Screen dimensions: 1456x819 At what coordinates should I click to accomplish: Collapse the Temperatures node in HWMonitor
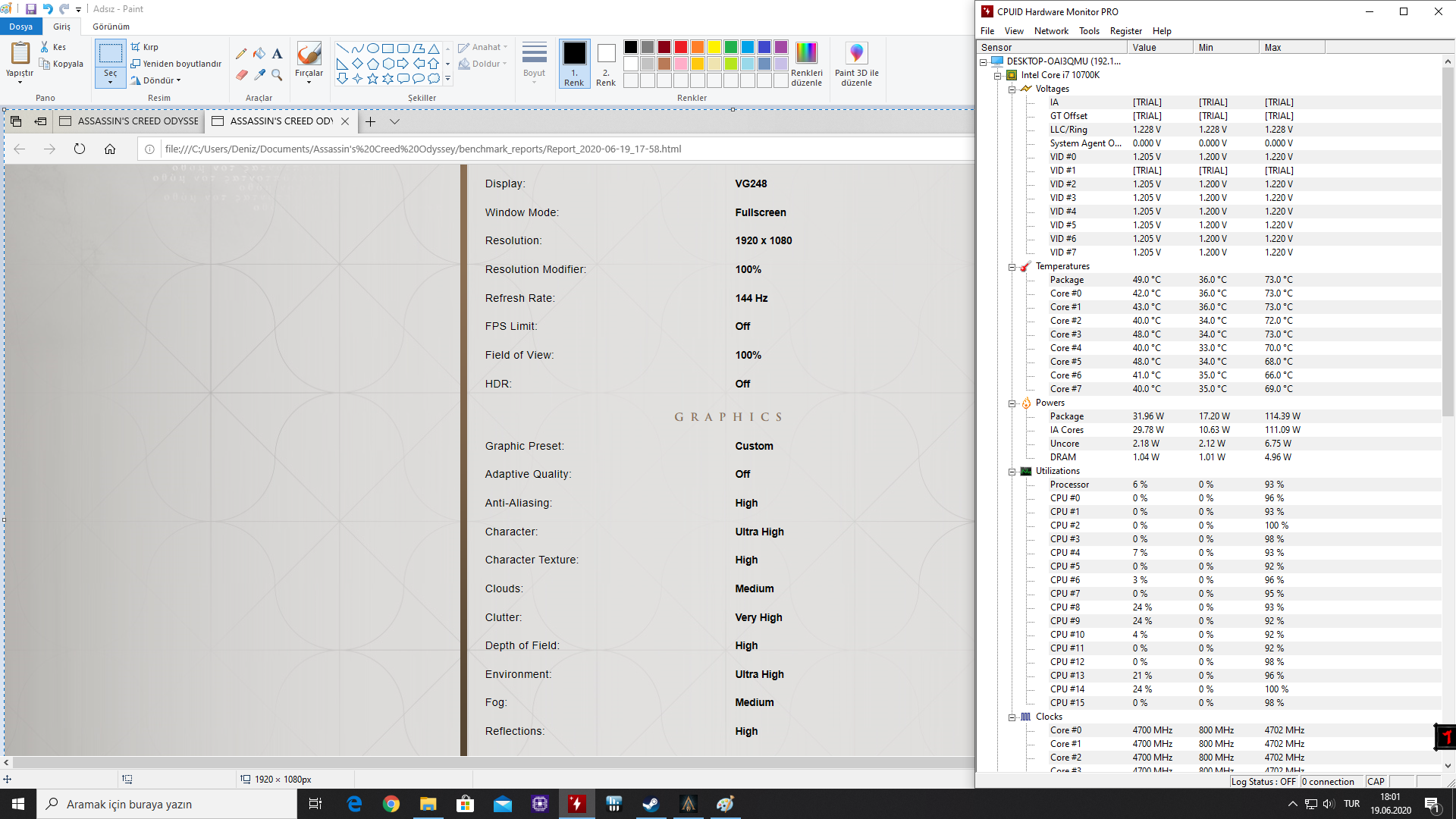(x=1012, y=267)
